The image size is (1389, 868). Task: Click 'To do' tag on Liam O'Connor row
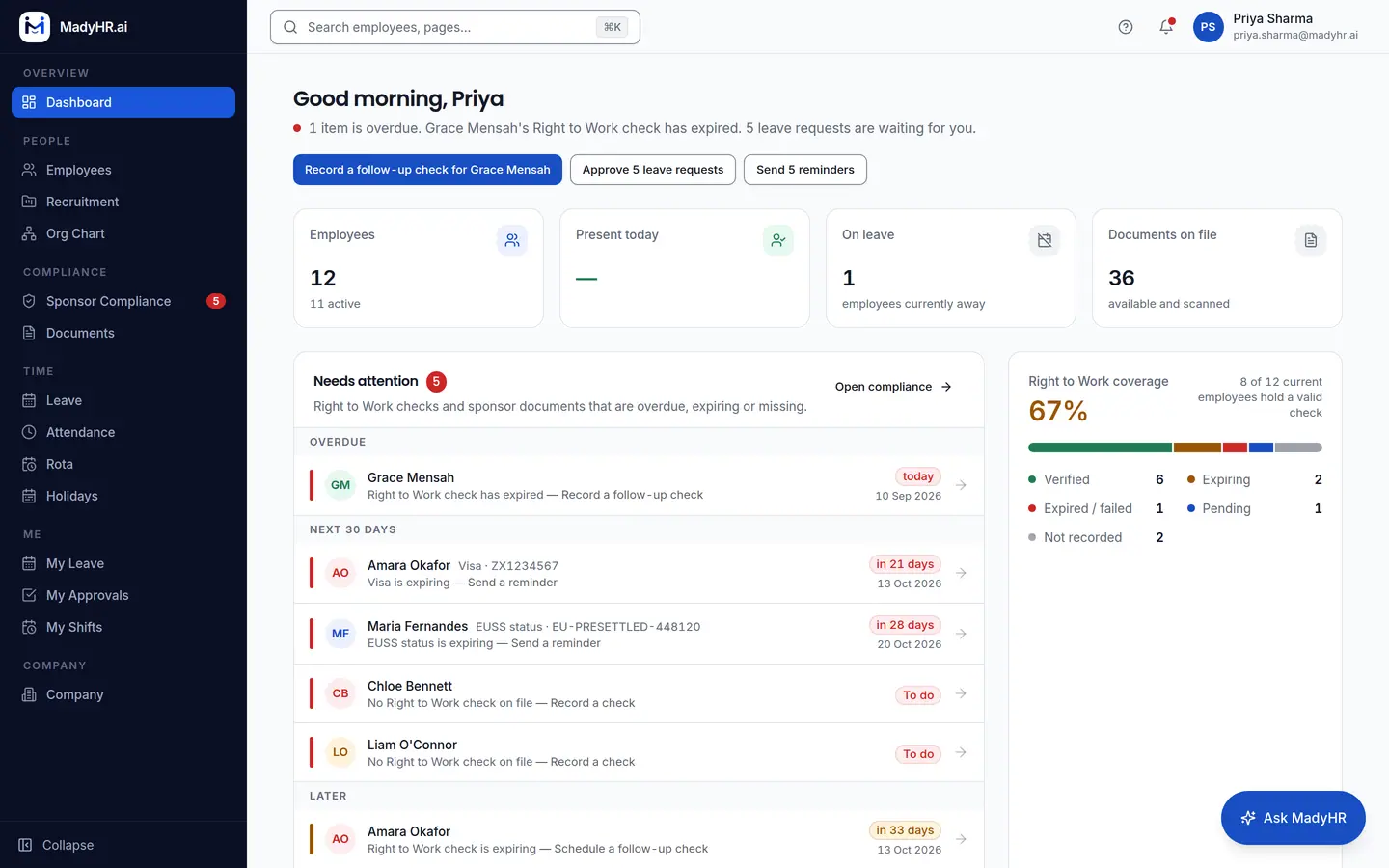click(x=918, y=754)
